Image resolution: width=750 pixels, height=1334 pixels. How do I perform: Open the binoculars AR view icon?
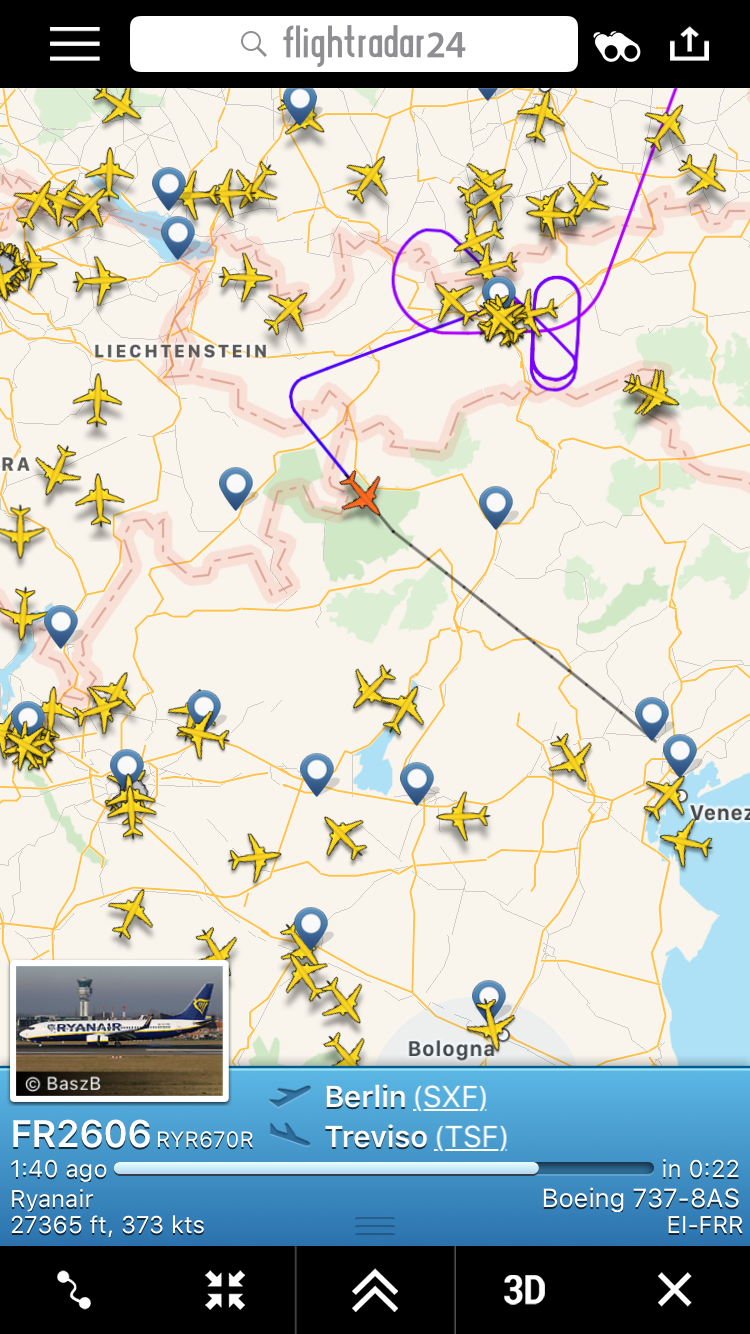617,46
